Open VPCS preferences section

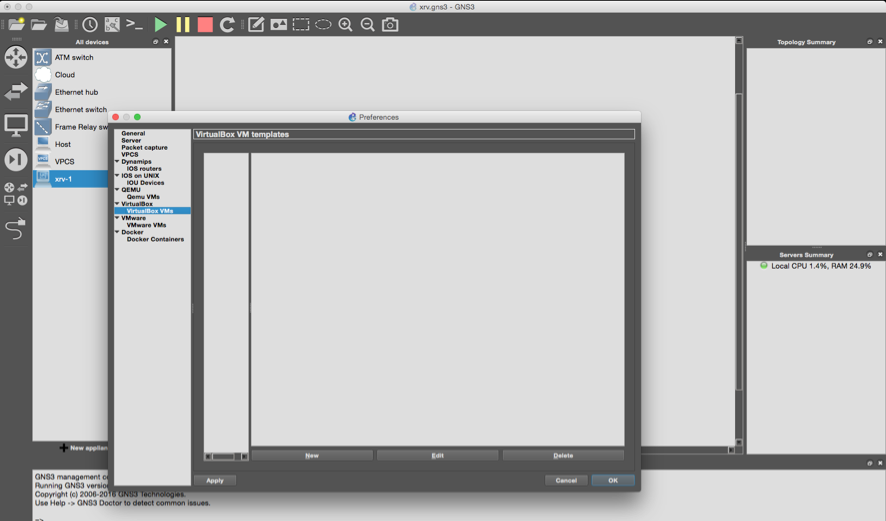[129, 154]
